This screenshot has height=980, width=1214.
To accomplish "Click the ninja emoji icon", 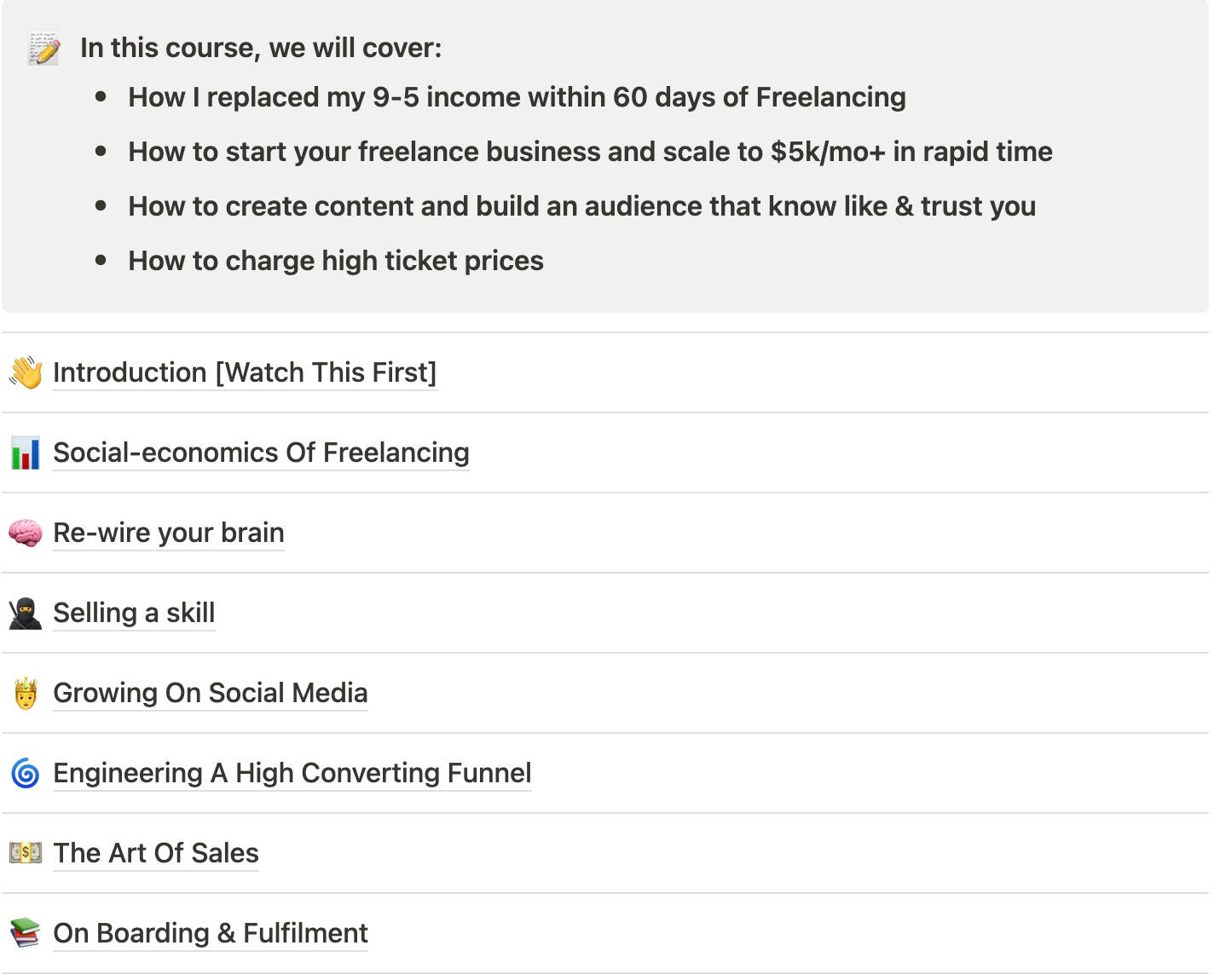I will pos(26,613).
